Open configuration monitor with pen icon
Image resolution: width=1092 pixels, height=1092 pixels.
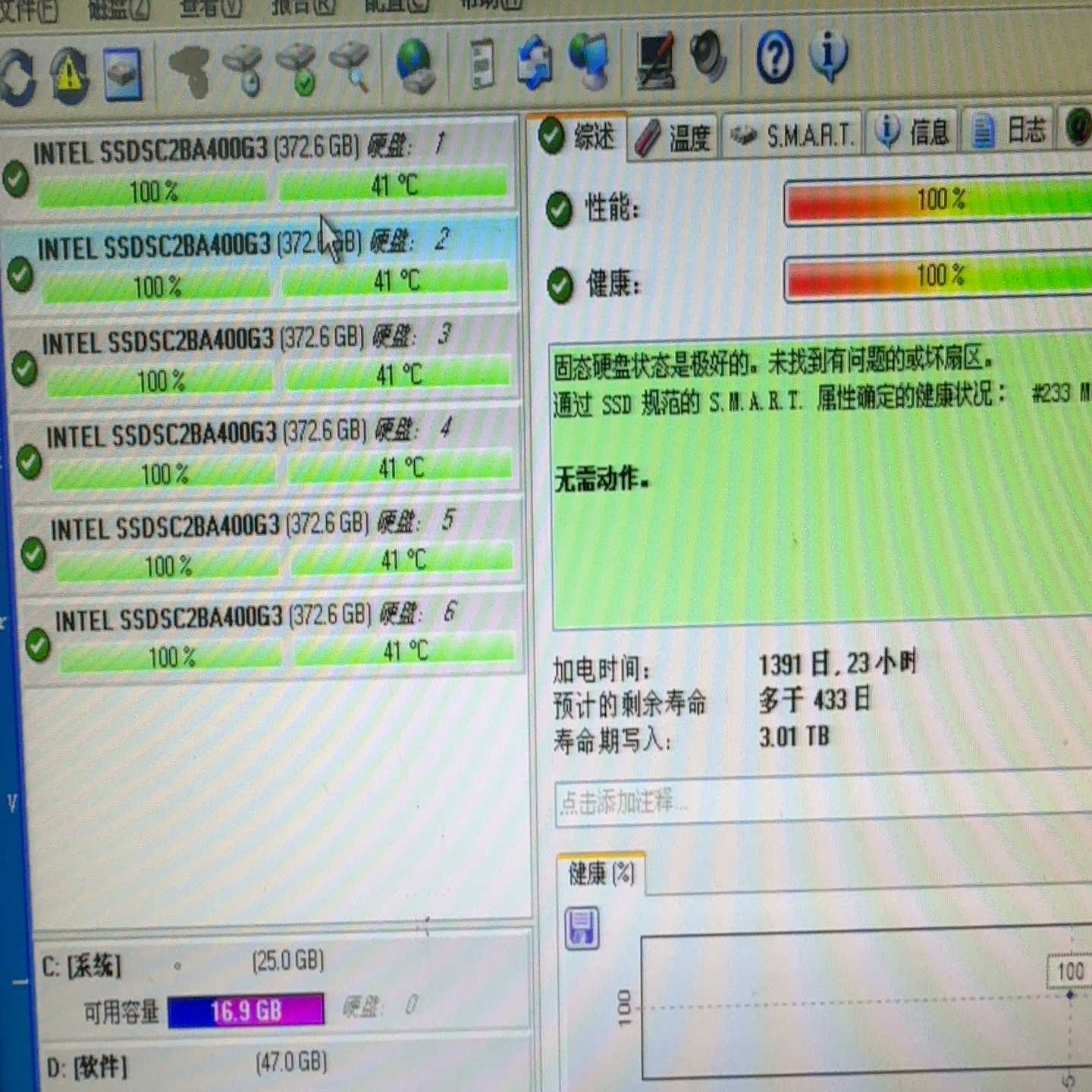656,61
